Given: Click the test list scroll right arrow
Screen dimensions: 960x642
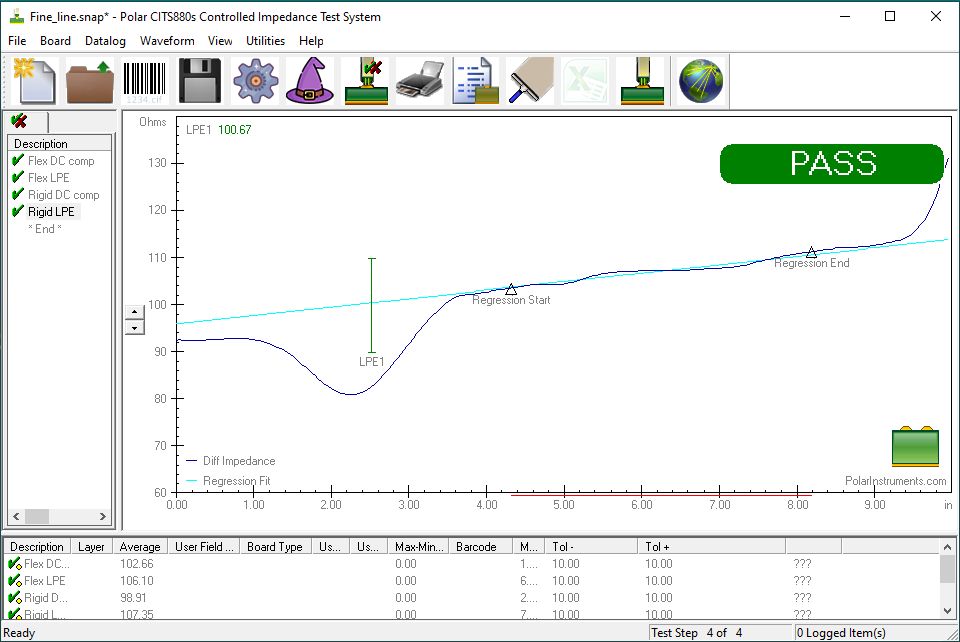Looking at the screenshot, I should 103,517.
